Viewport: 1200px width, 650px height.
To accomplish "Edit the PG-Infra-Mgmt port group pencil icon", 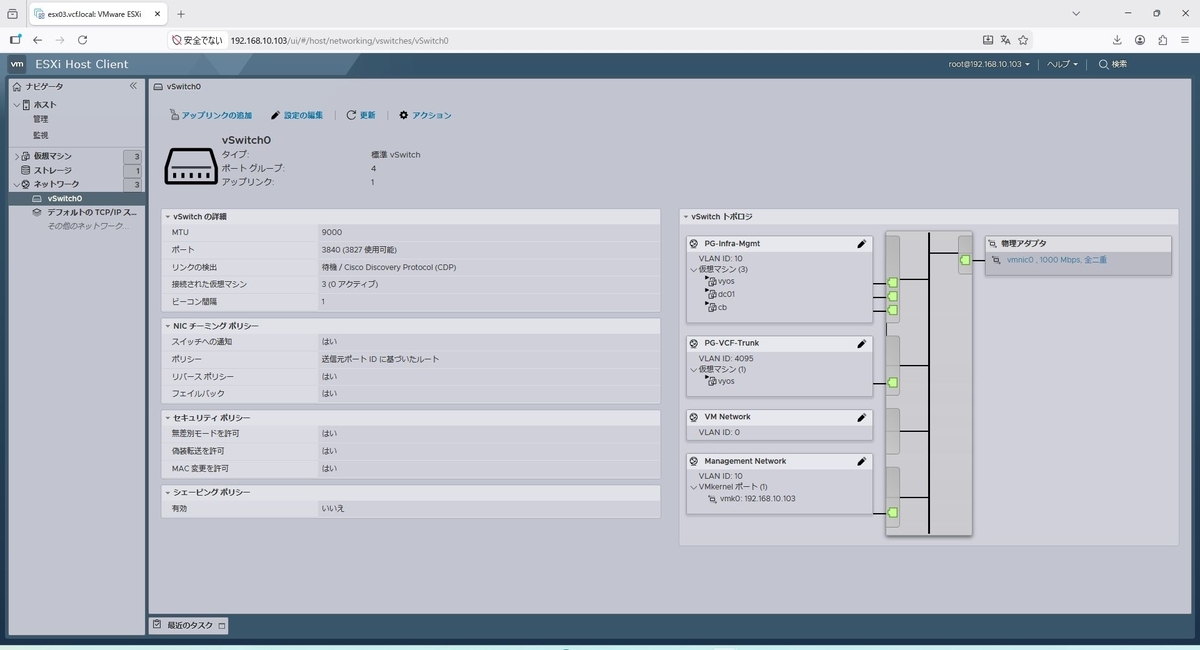I will tap(861, 243).
